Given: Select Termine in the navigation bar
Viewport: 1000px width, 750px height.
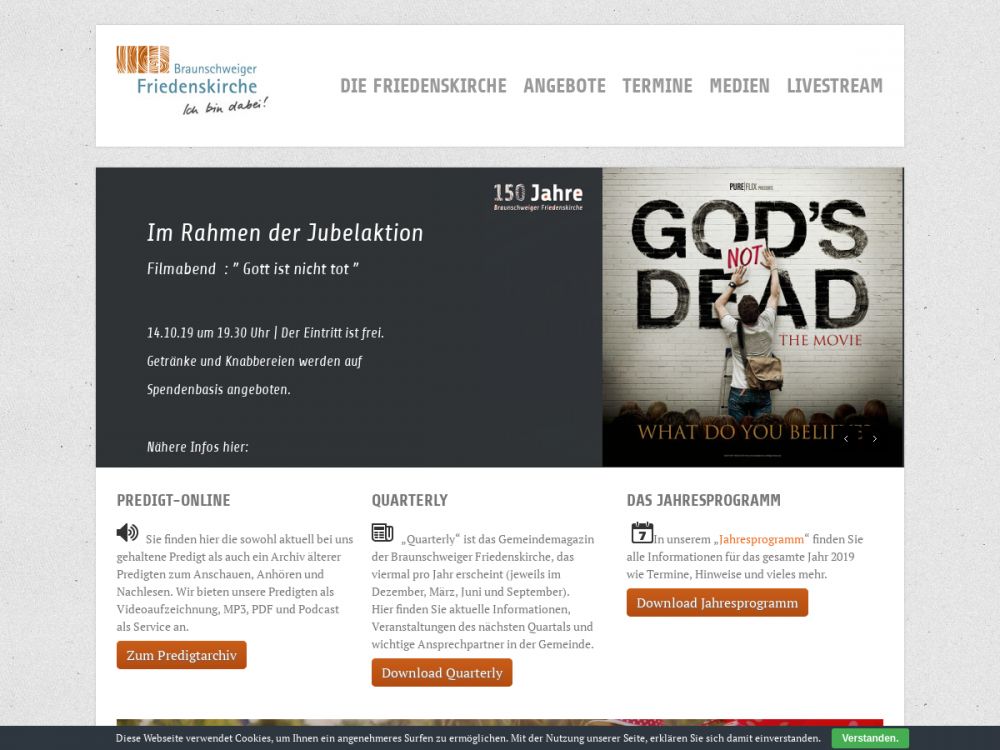Looking at the screenshot, I should click(x=657, y=86).
